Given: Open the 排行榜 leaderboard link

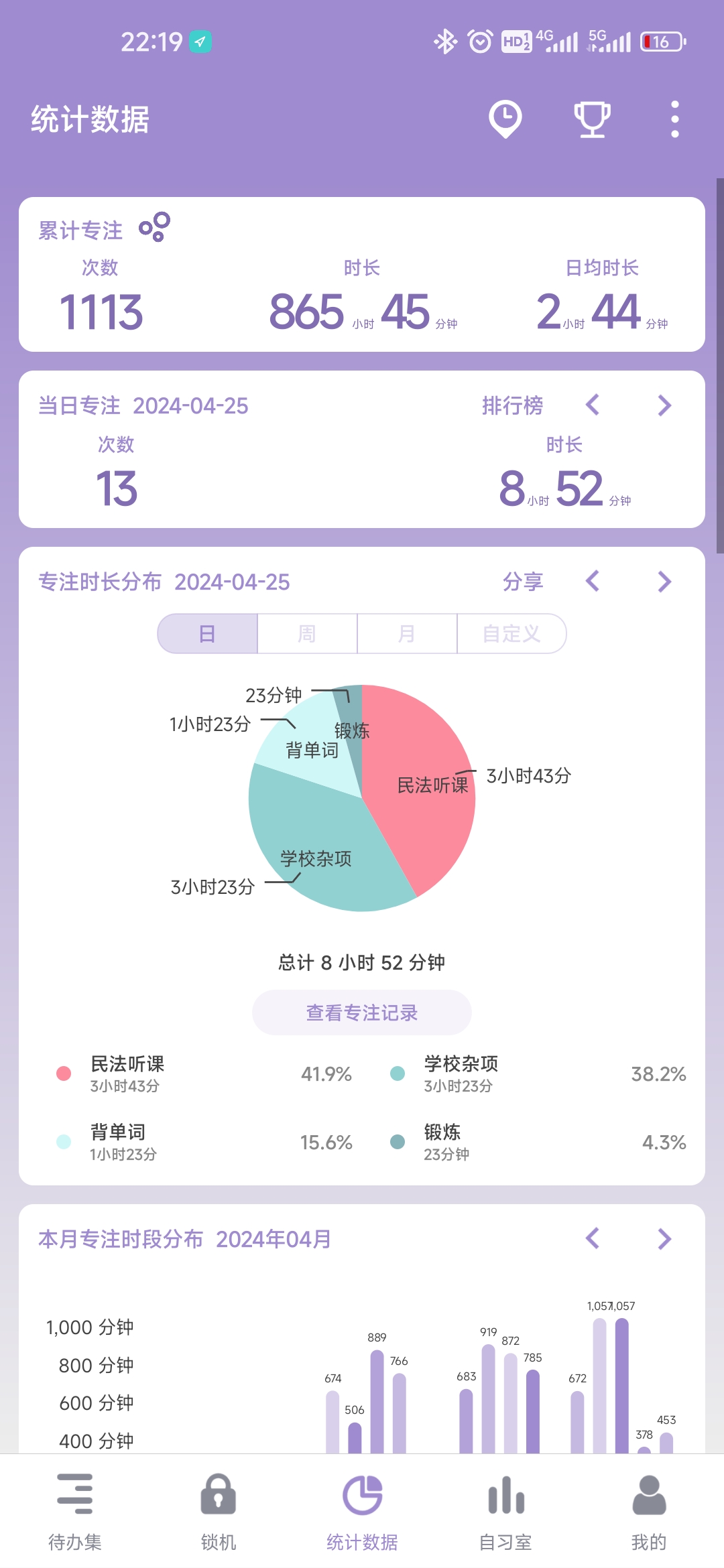Looking at the screenshot, I should (x=512, y=405).
